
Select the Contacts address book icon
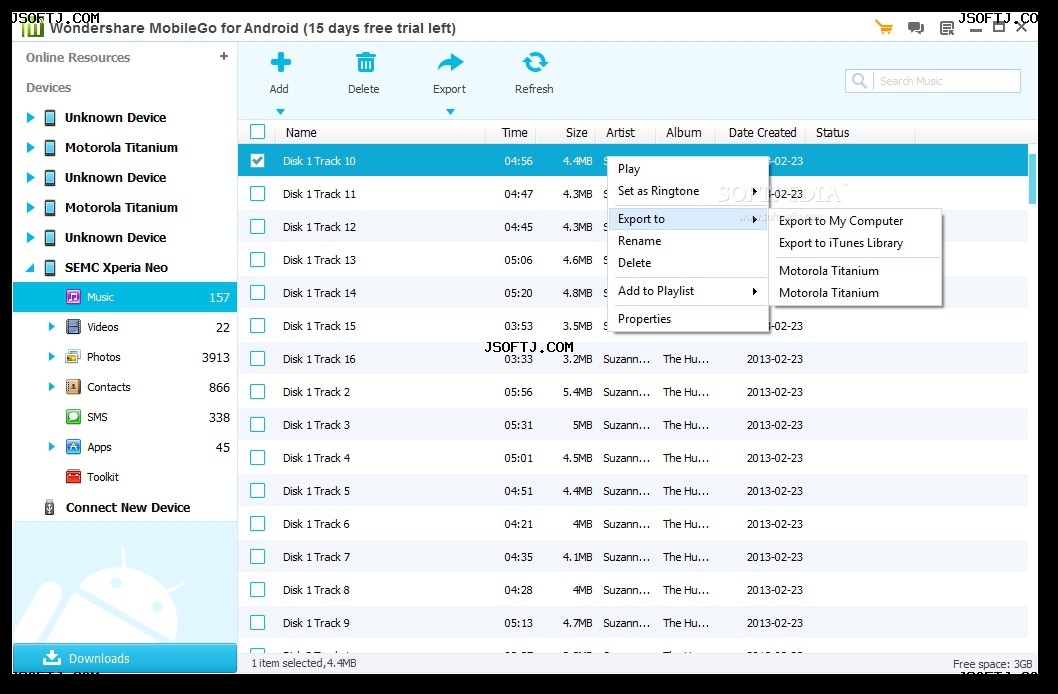click(x=74, y=387)
